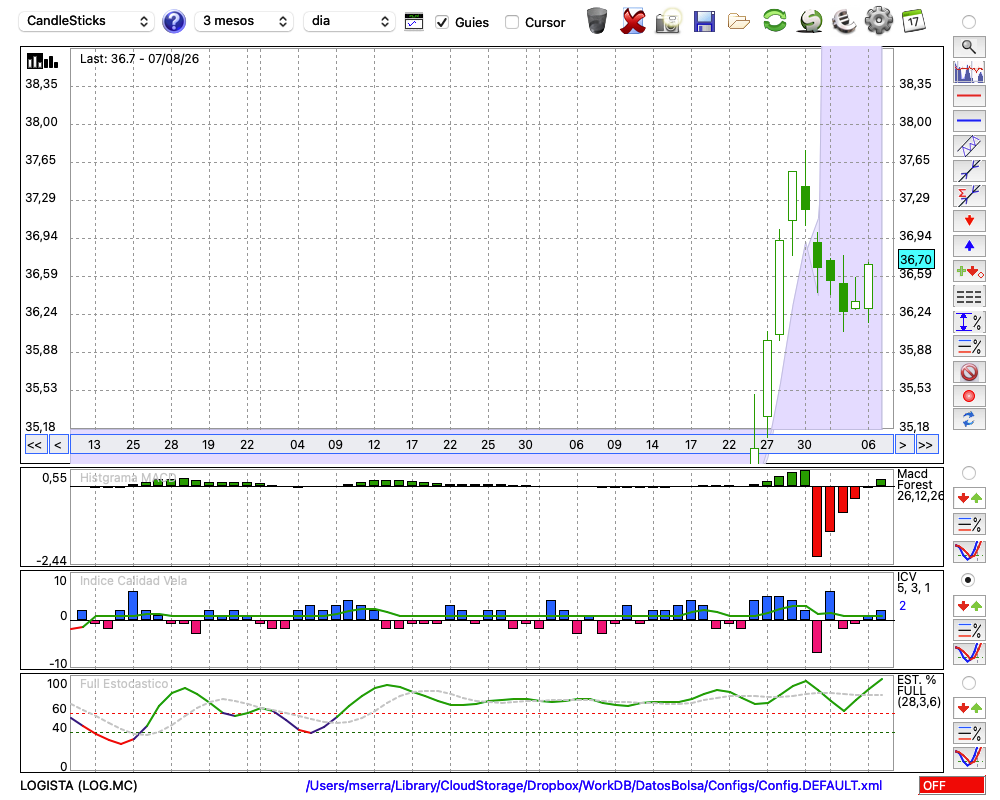Image resolution: width=1000 pixels, height=800 pixels.
Task: Click the magnifying glass zoom tool
Action: [x=969, y=47]
